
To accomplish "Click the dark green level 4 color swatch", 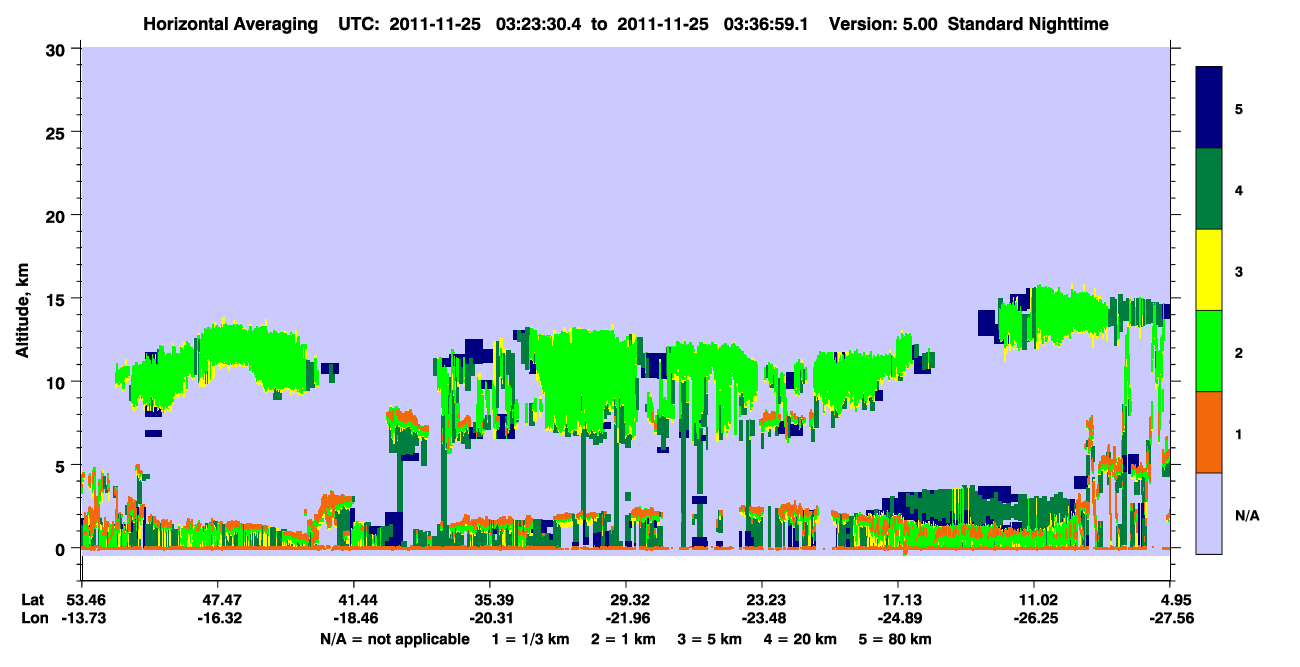I will click(1209, 189).
